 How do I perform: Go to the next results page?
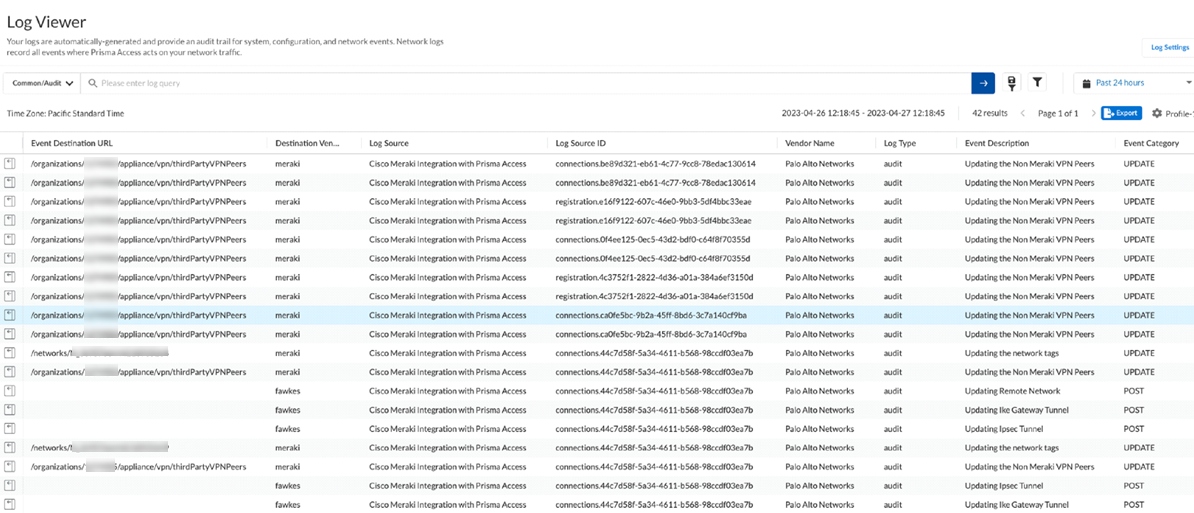pos(1092,114)
